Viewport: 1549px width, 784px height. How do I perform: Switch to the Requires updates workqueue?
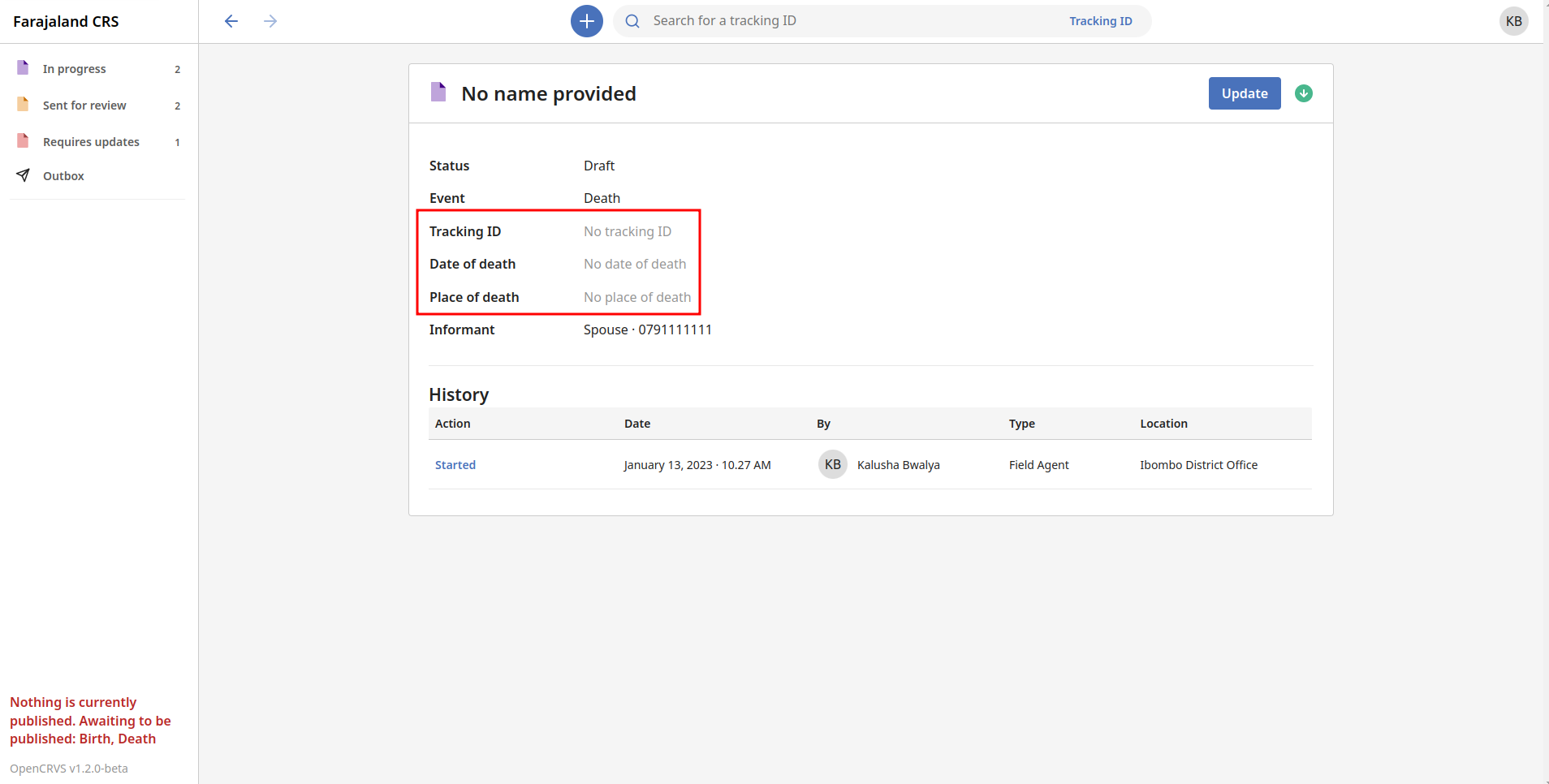click(x=91, y=141)
